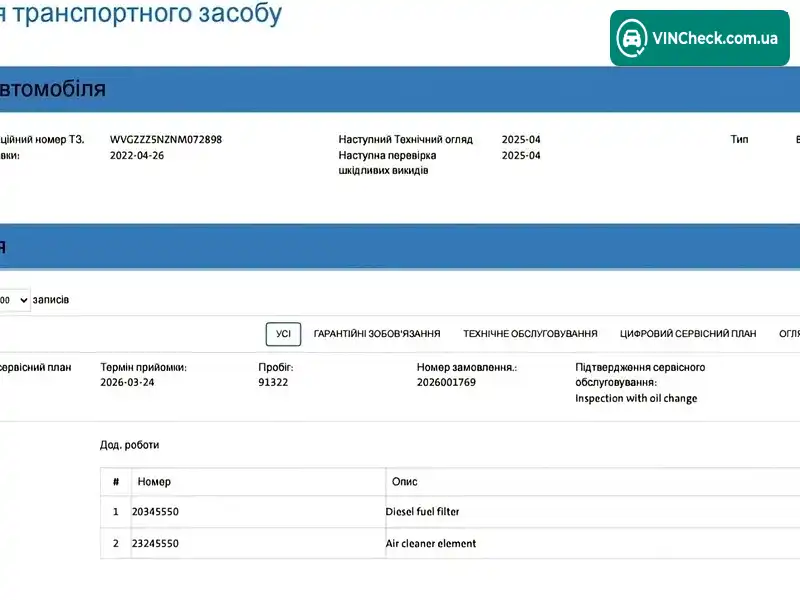
Task: Click the VIN WVGZZZ5NZNM072898
Action: tap(166, 139)
